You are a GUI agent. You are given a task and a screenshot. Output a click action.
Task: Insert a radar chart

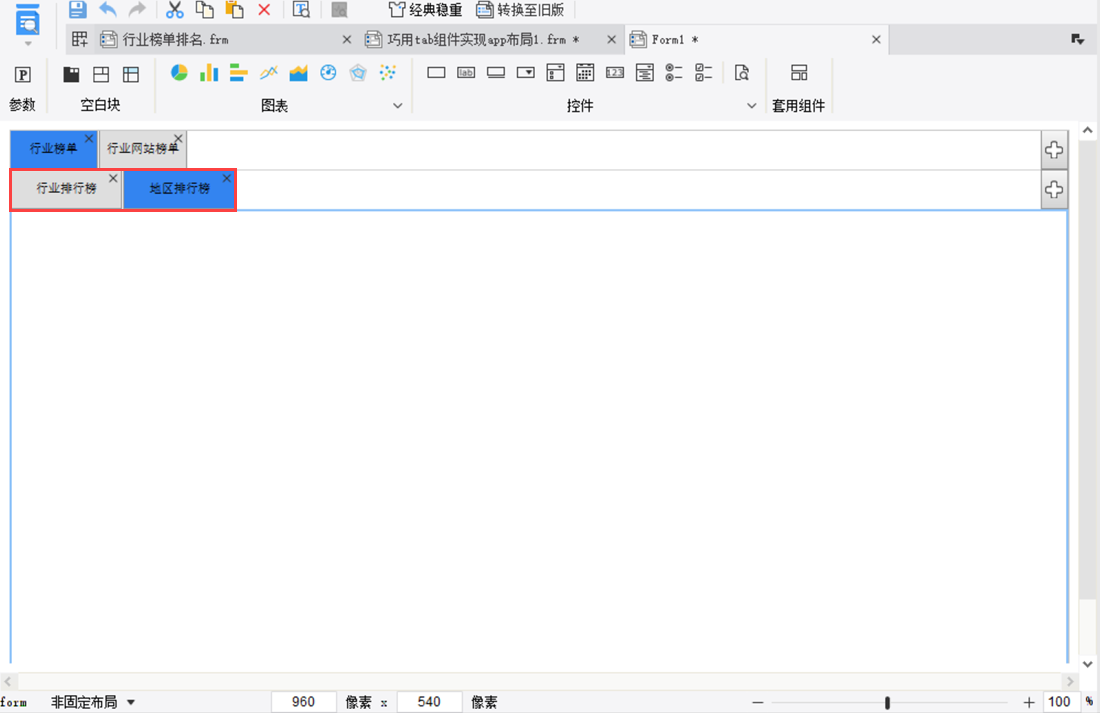tap(358, 72)
